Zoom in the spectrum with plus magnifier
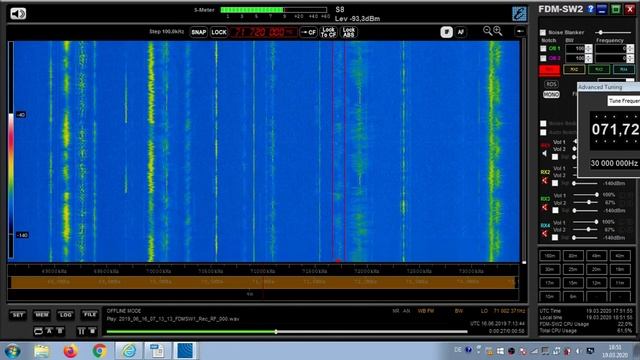The width and height of the screenshot is (640, 360). point(498,31)
